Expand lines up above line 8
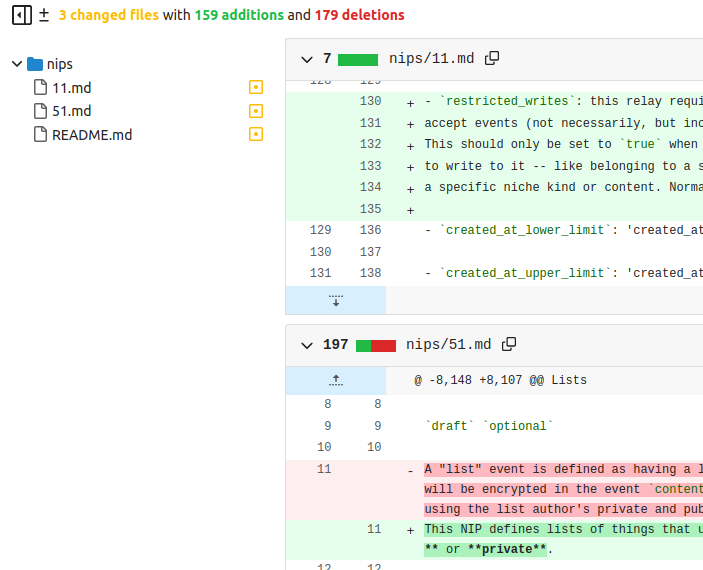Image resolution: width=703 pixels, height=570 pixels. point(336,380)
